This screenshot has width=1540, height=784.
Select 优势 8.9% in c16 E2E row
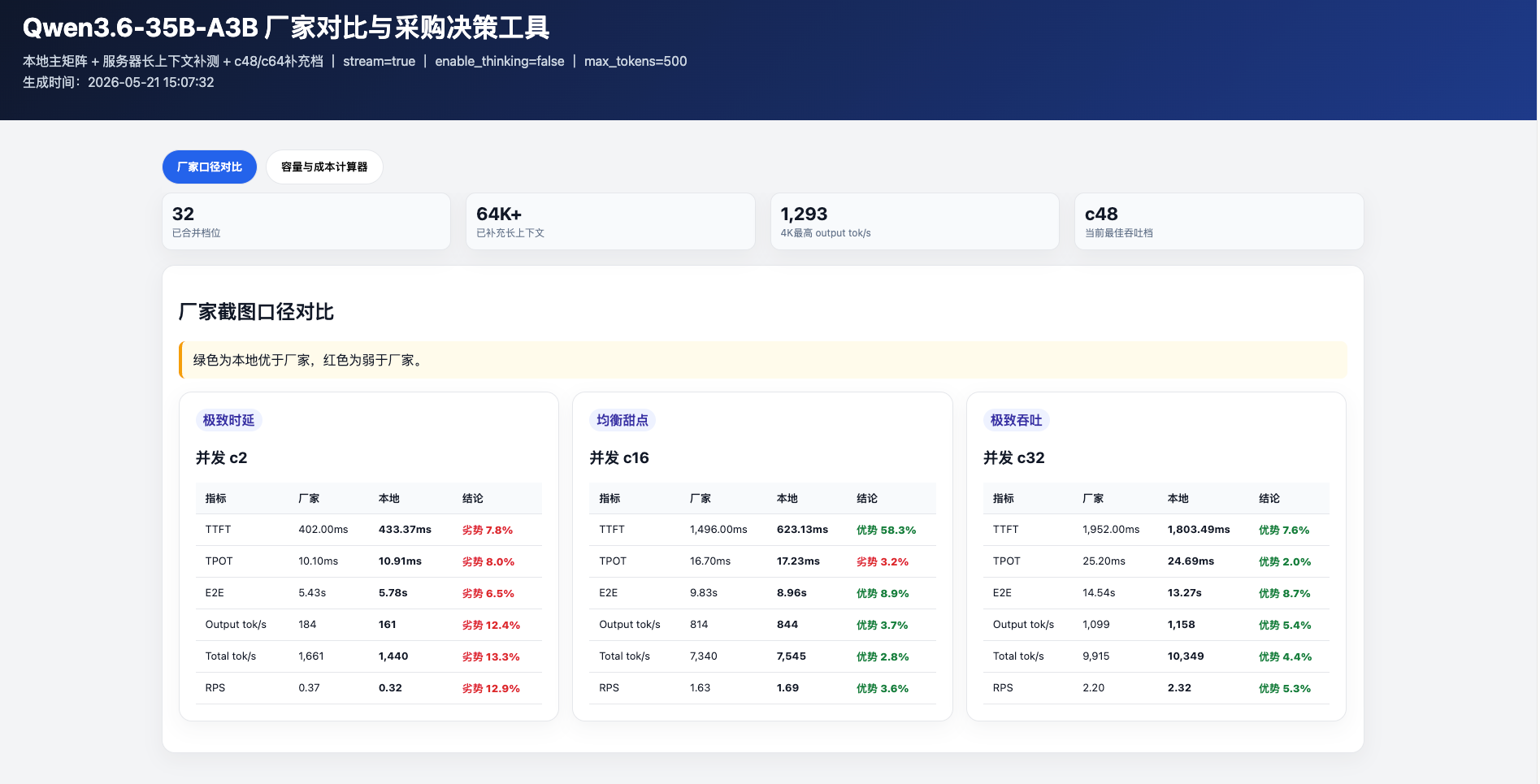pyautogui.click(x=883, y=593)
